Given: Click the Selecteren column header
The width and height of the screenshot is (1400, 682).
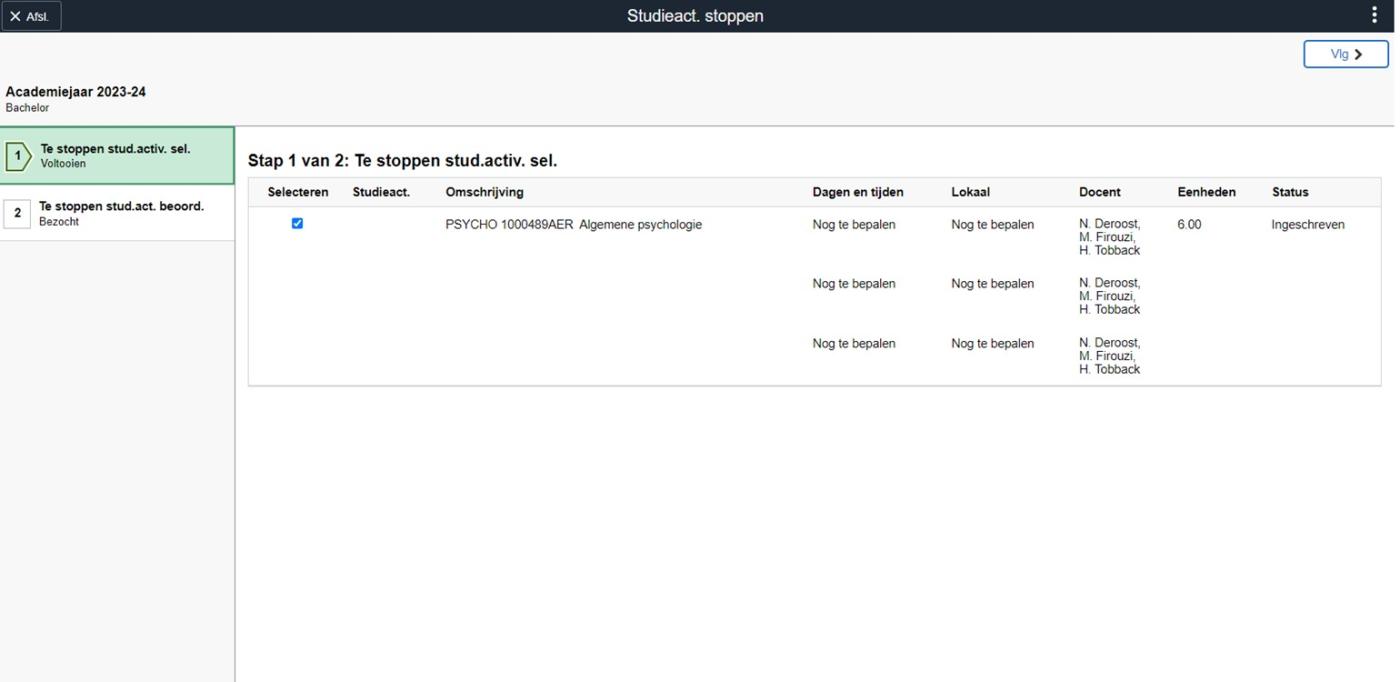Looking at the screenshot, I should point(298,192).
